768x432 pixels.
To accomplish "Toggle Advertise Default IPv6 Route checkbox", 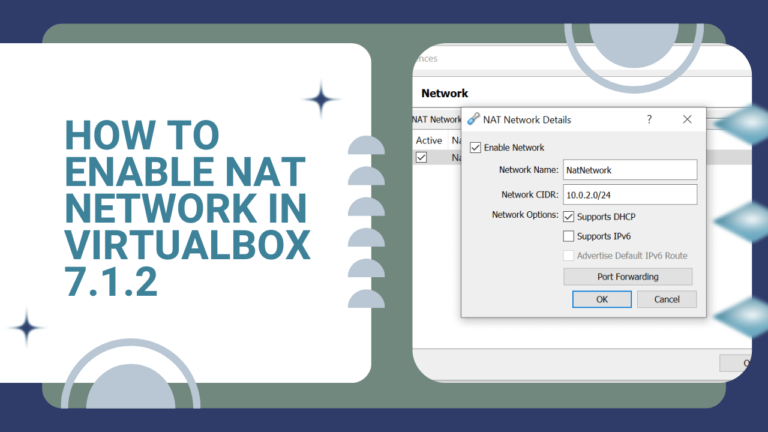I will pyautogui.click(x=568, y=256).
